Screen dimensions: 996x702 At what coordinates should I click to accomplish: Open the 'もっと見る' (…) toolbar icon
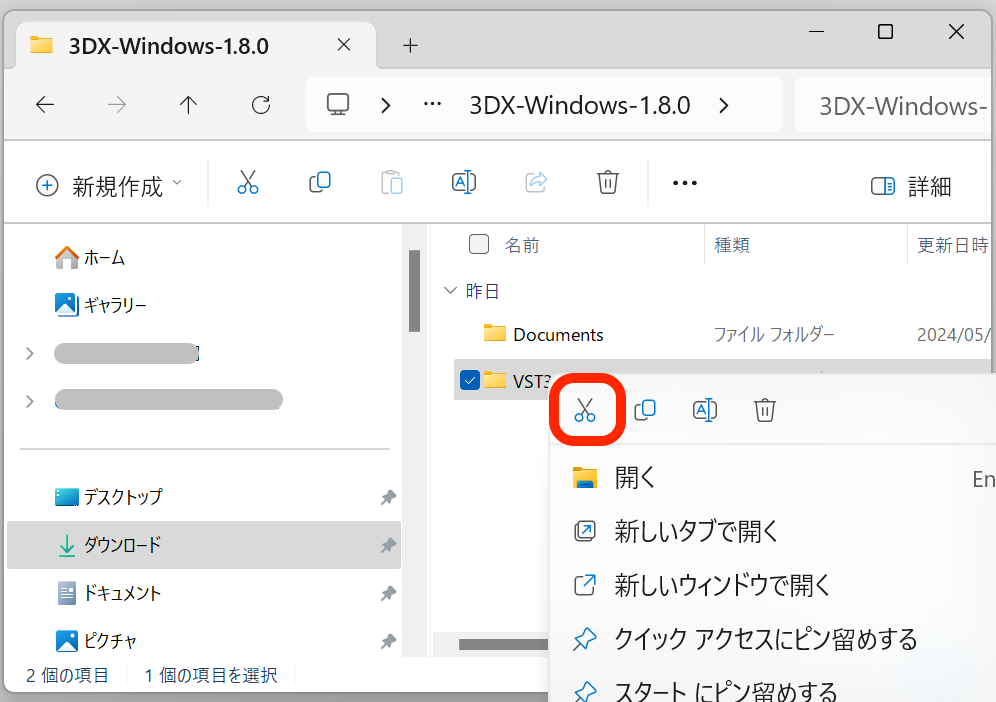684,182
